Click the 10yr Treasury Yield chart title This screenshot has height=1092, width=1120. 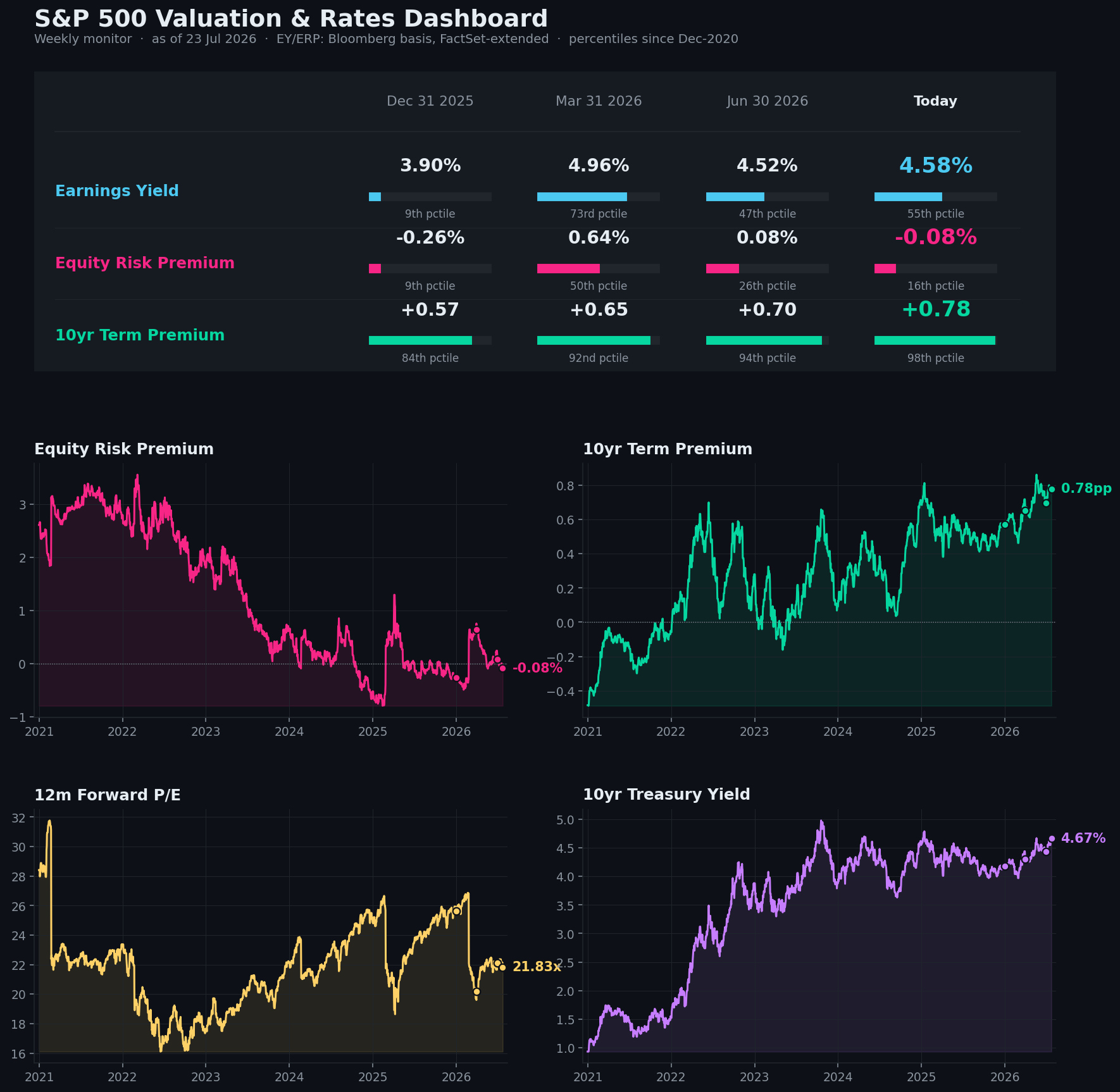[666, 795]
